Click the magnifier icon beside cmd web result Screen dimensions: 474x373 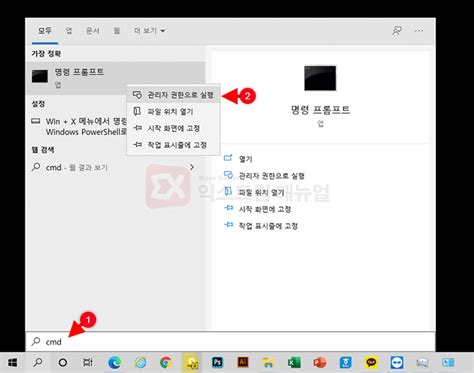pyautogui.click(x=36, y=167)
